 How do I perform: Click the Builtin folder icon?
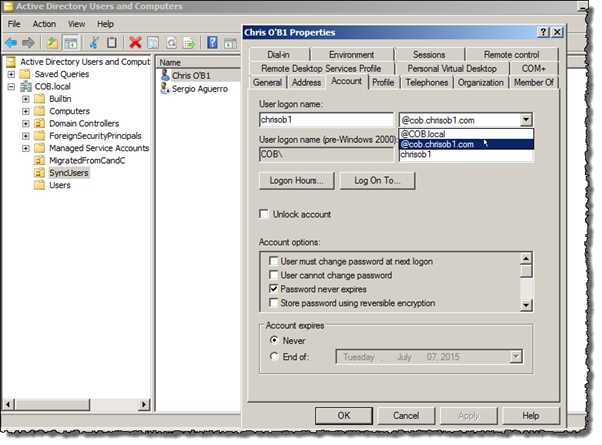[39, 99]
